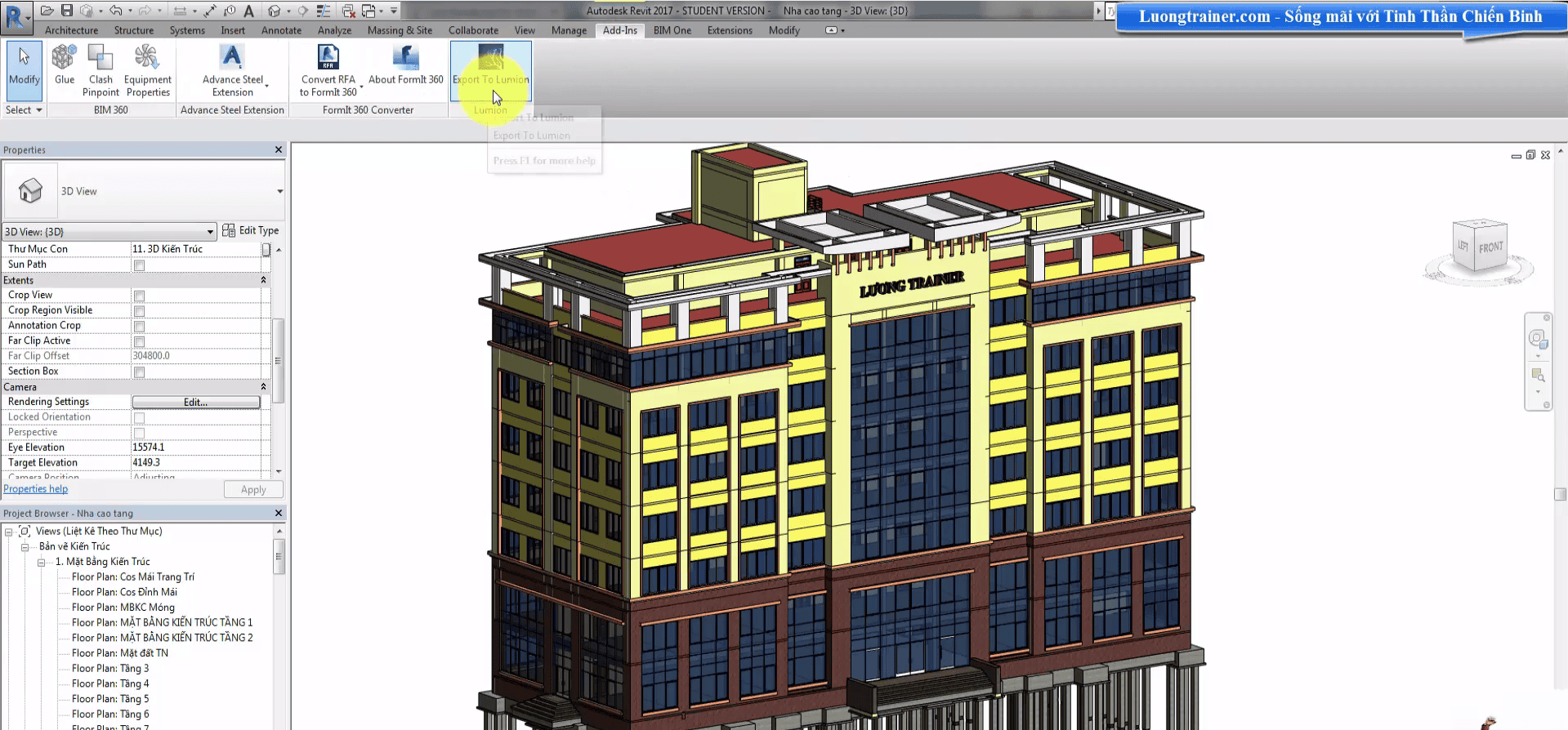Close the Project Browser panel

tap(279, 514)
